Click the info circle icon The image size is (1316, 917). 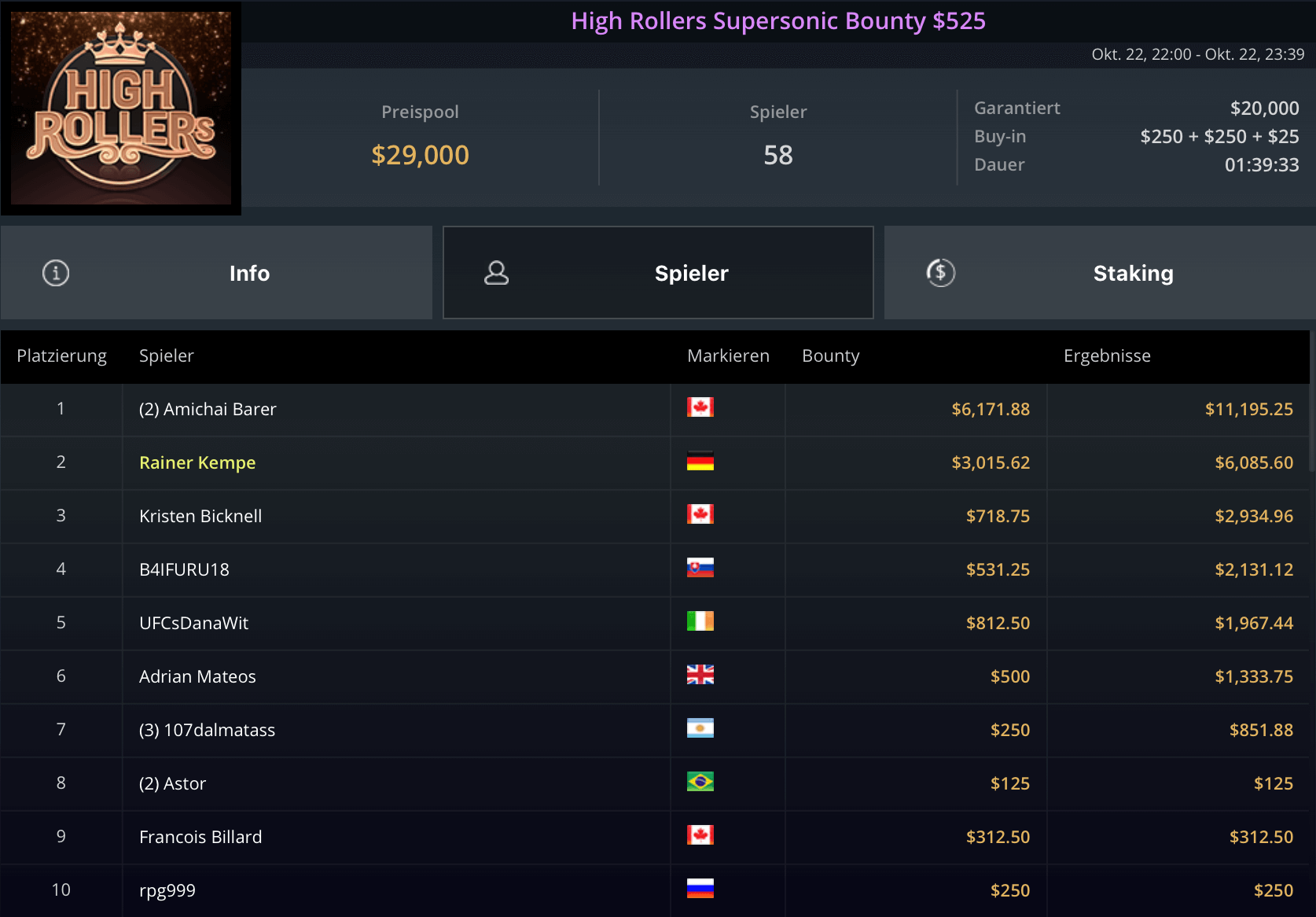[56, 273]
